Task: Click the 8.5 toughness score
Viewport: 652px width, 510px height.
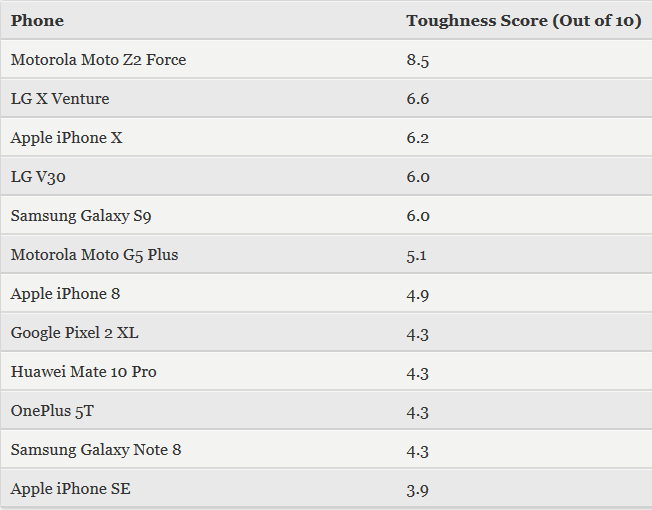Action: click(x=418, y=60)
